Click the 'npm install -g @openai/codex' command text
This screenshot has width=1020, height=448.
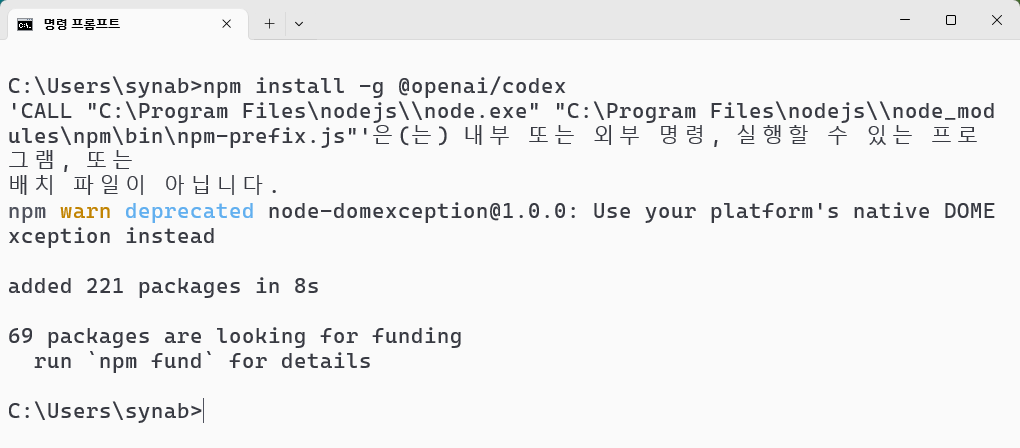point(384,86)
